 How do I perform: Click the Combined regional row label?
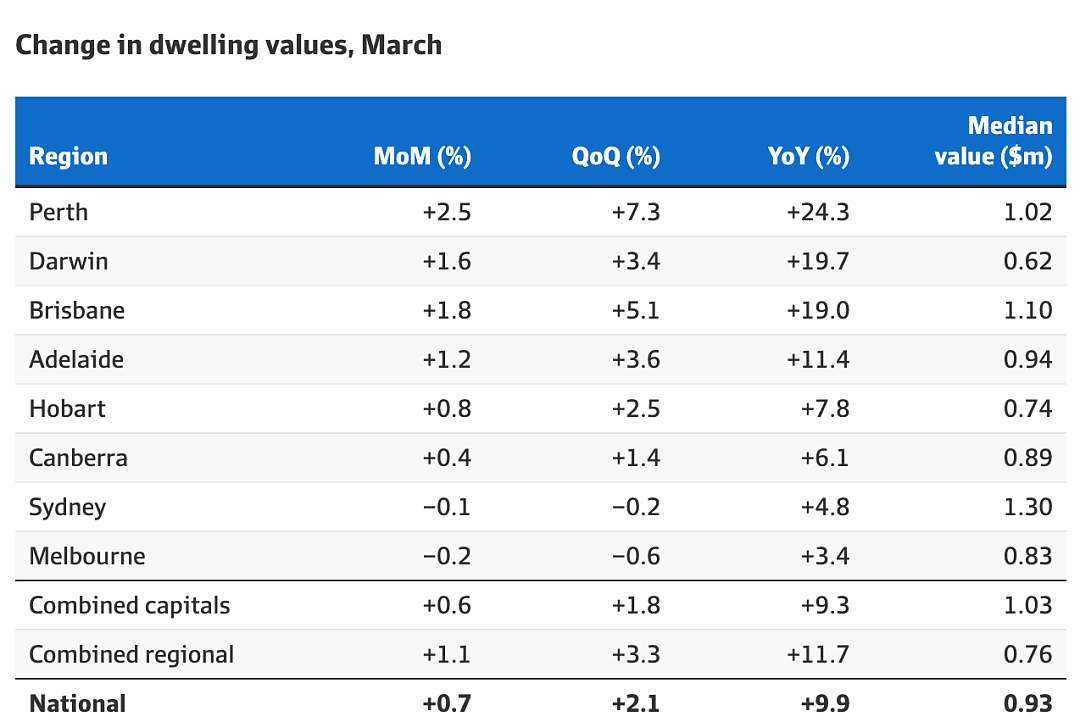point(132,654)
